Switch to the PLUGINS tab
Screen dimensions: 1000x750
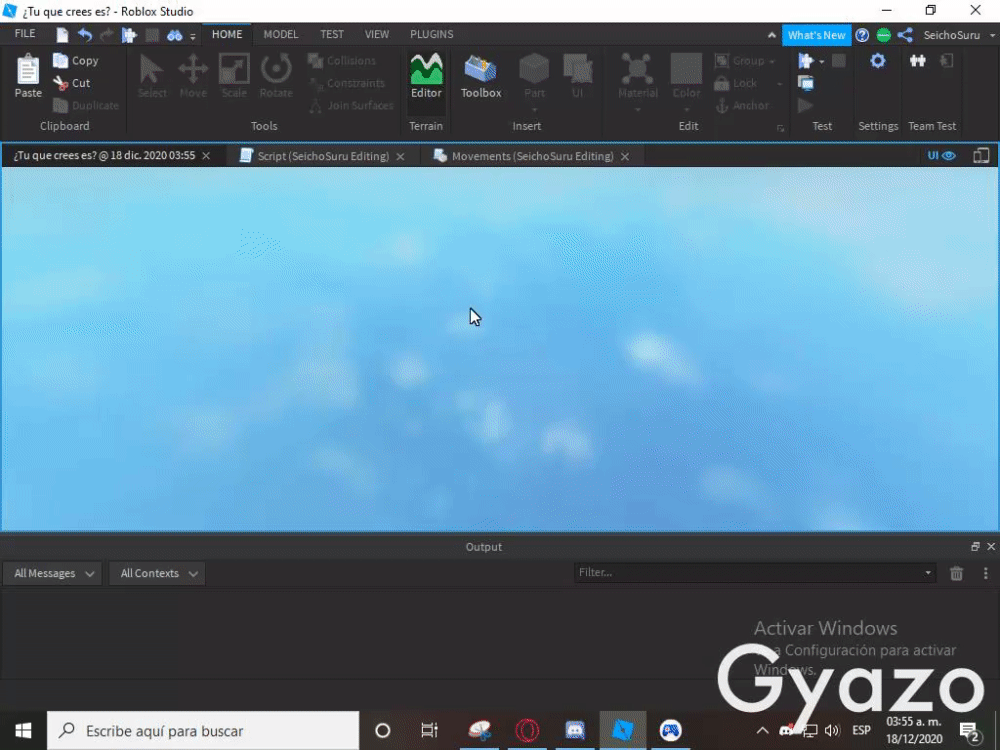pos(432,34)
